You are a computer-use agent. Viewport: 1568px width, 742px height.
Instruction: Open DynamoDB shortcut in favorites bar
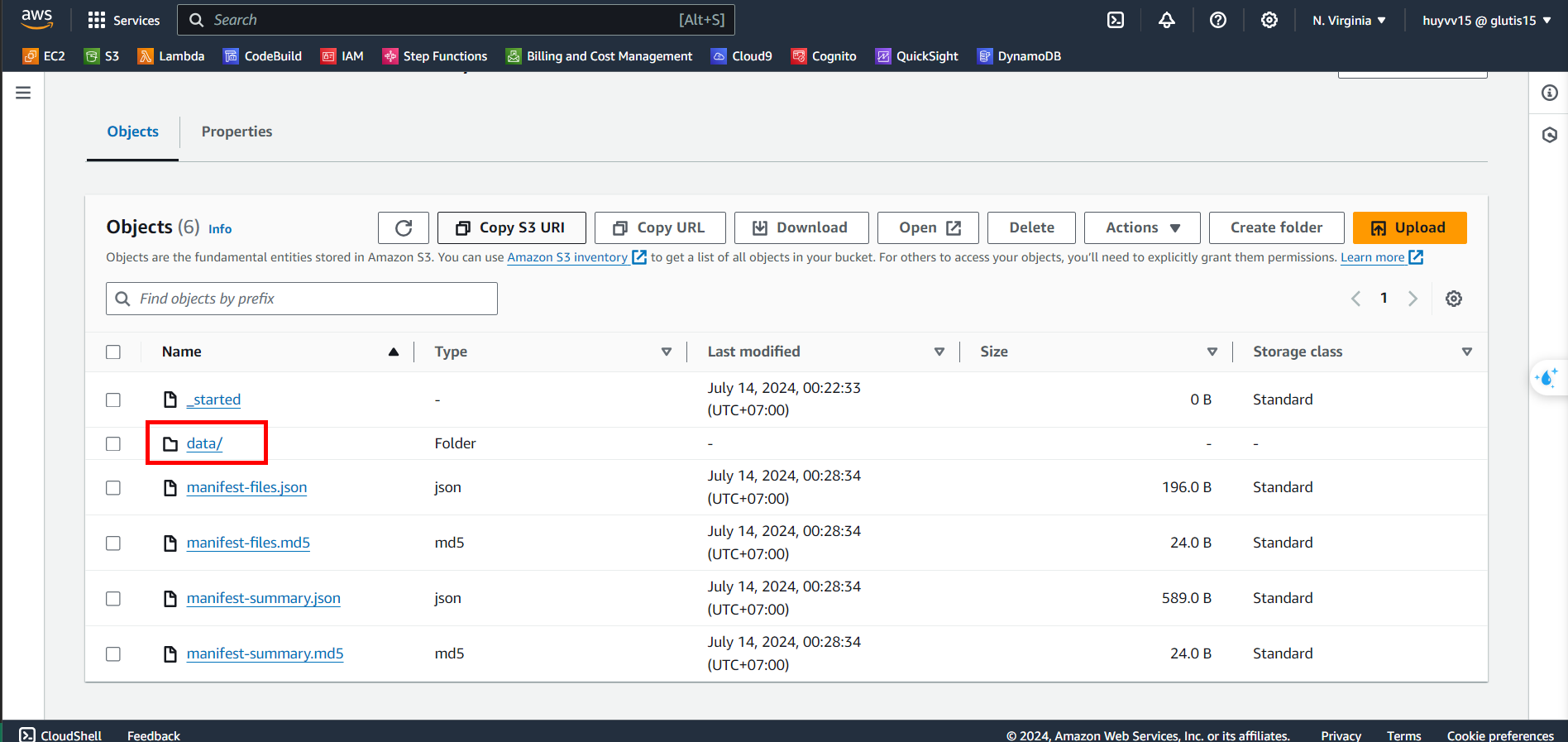coord(1019,56)
